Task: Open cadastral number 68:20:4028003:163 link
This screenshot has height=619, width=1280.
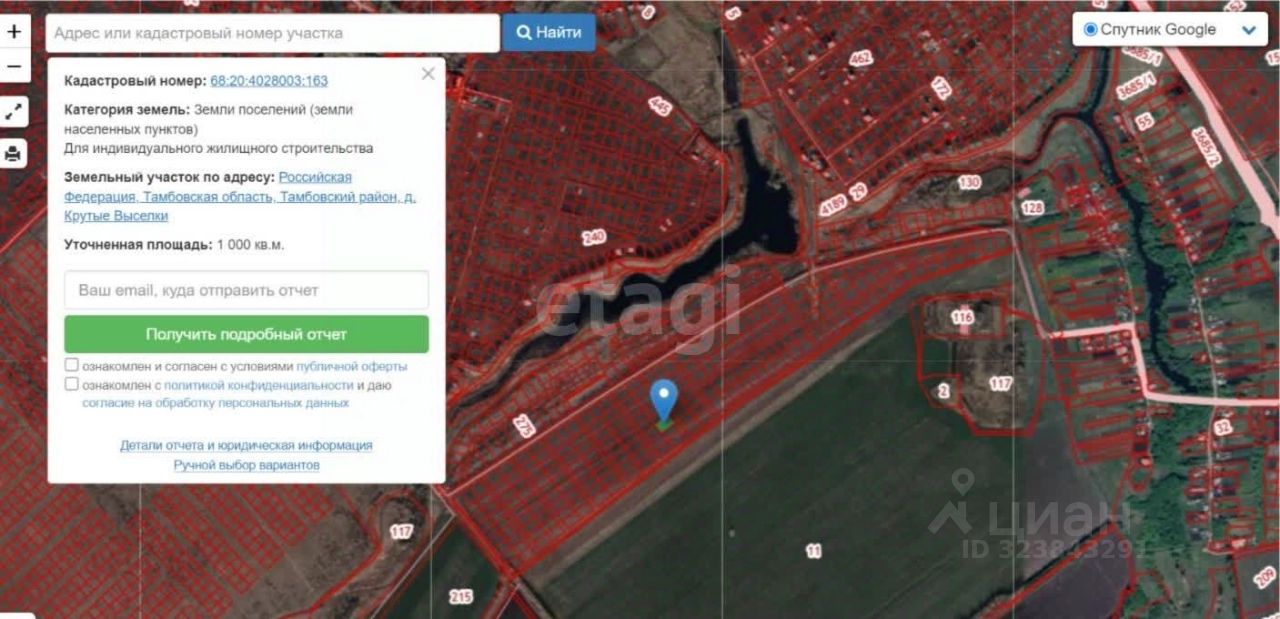Action: 269,81
